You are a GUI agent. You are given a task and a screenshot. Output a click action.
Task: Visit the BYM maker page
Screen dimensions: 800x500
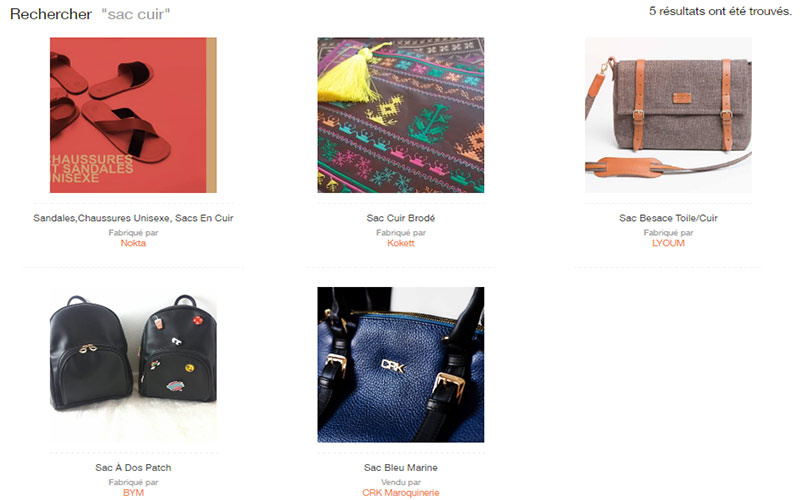click(x=133, y=492)
